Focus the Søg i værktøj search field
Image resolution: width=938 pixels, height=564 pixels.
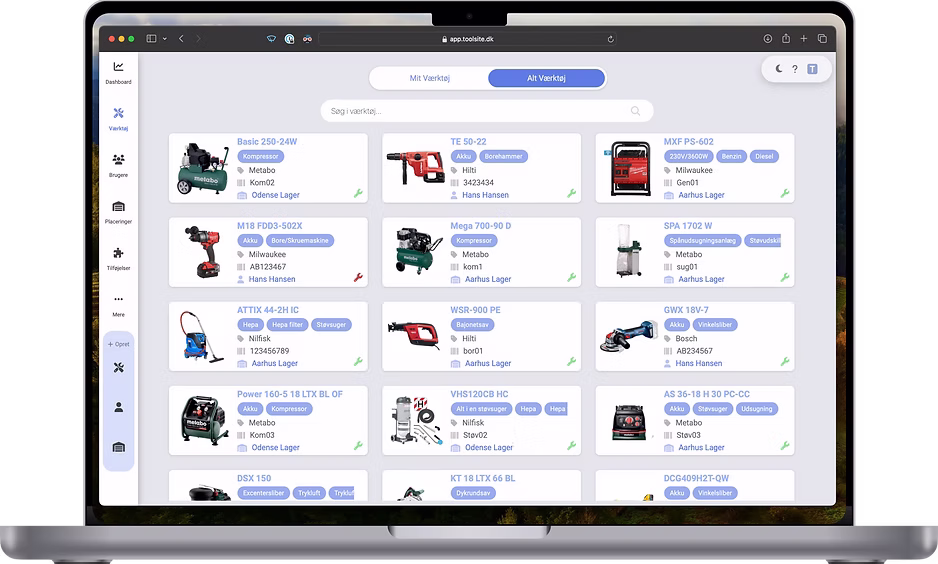(x=486, y=111)
